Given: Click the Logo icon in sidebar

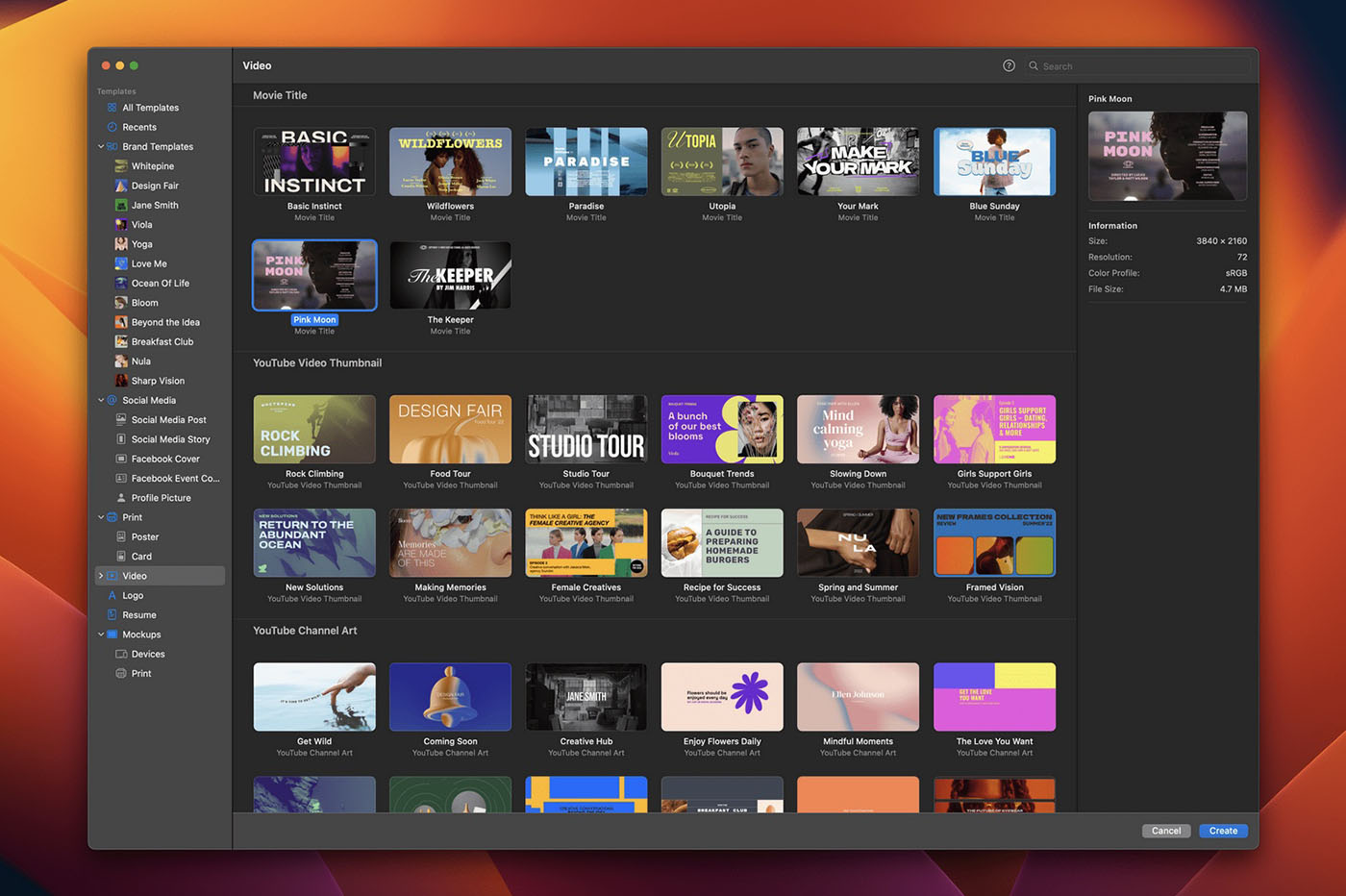Looking at the screenshot, I should (x=112, y=595).
